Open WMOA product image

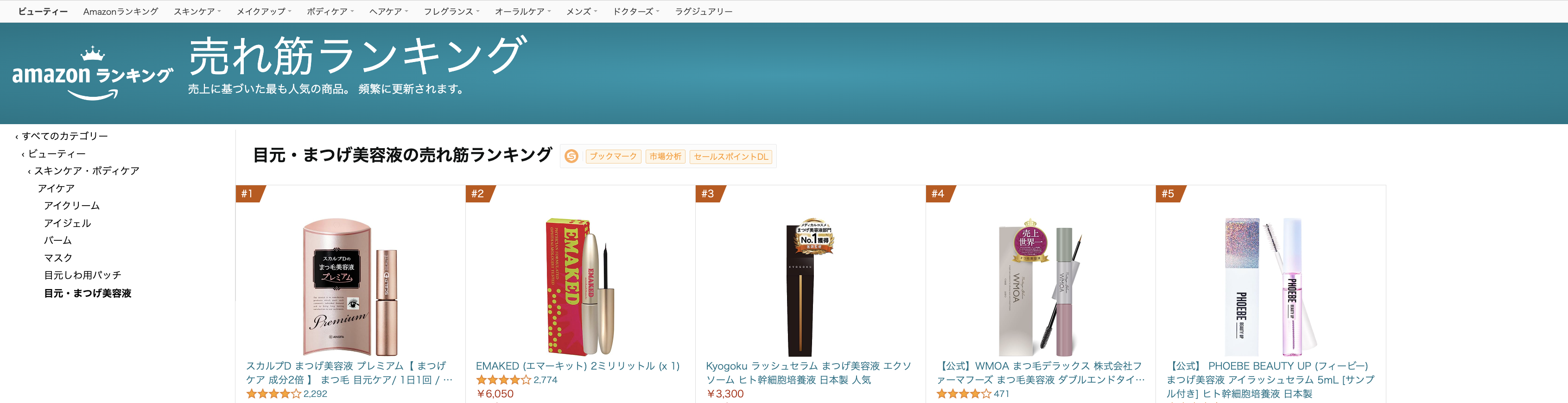pos(1041,287)
